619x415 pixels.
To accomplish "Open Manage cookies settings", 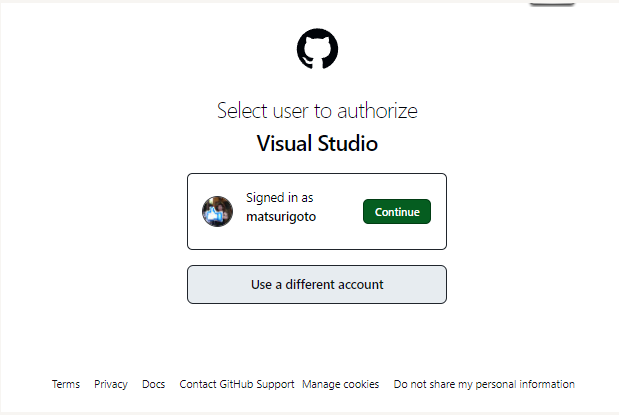I will point(341,384).
